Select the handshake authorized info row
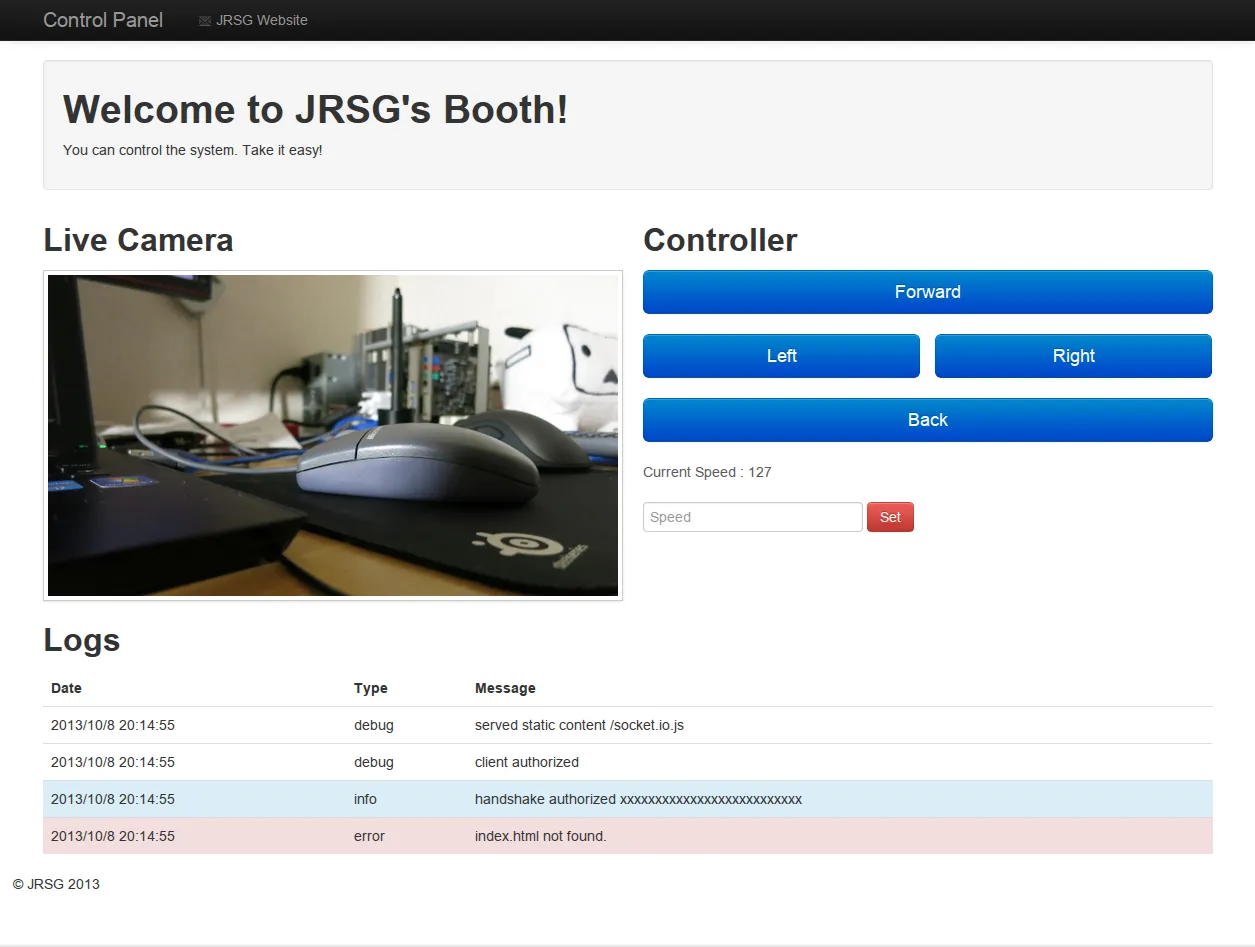Screen dimensions: 1255x947 638,799
